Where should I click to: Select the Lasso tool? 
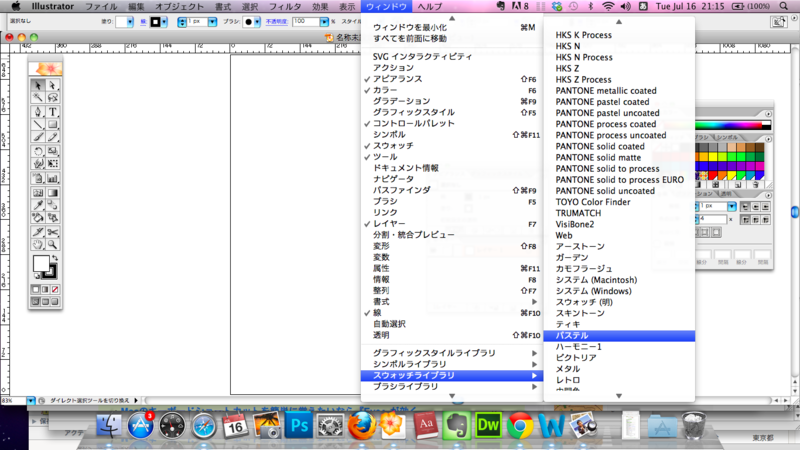click(x=53, y=98)
